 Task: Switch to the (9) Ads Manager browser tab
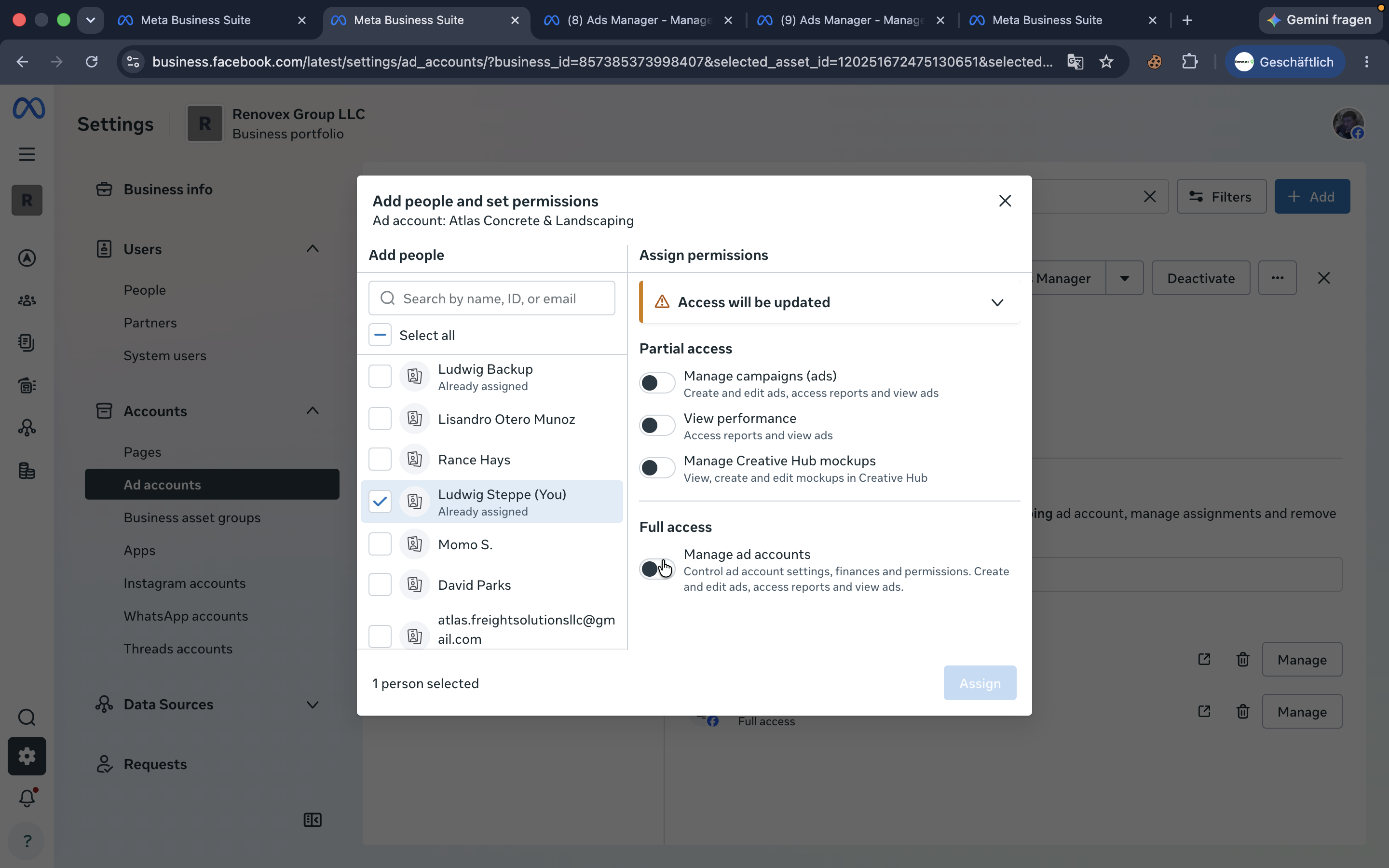pyautogui.click(x=852, y=21)
